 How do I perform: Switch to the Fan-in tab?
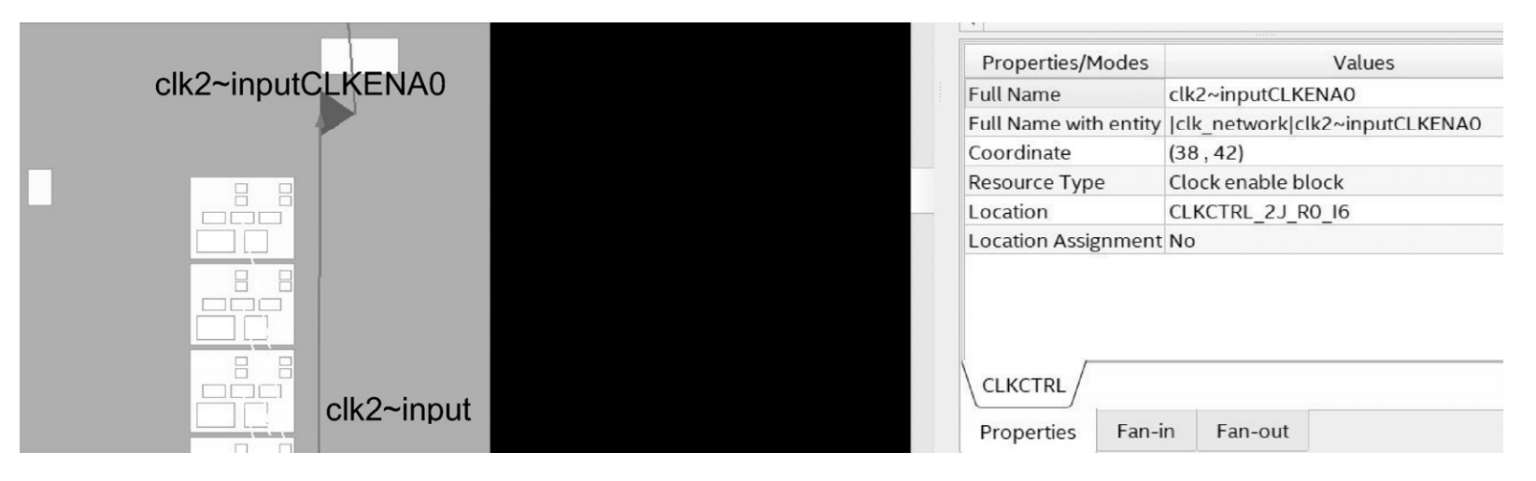point(1146,432)
